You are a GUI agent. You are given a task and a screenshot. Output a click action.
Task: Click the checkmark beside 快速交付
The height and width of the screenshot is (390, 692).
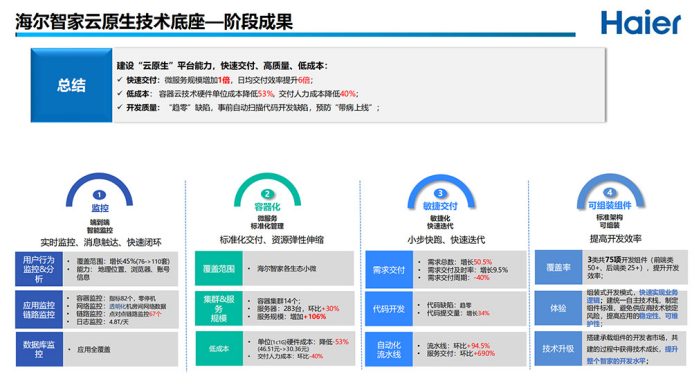tap(120, 80)
